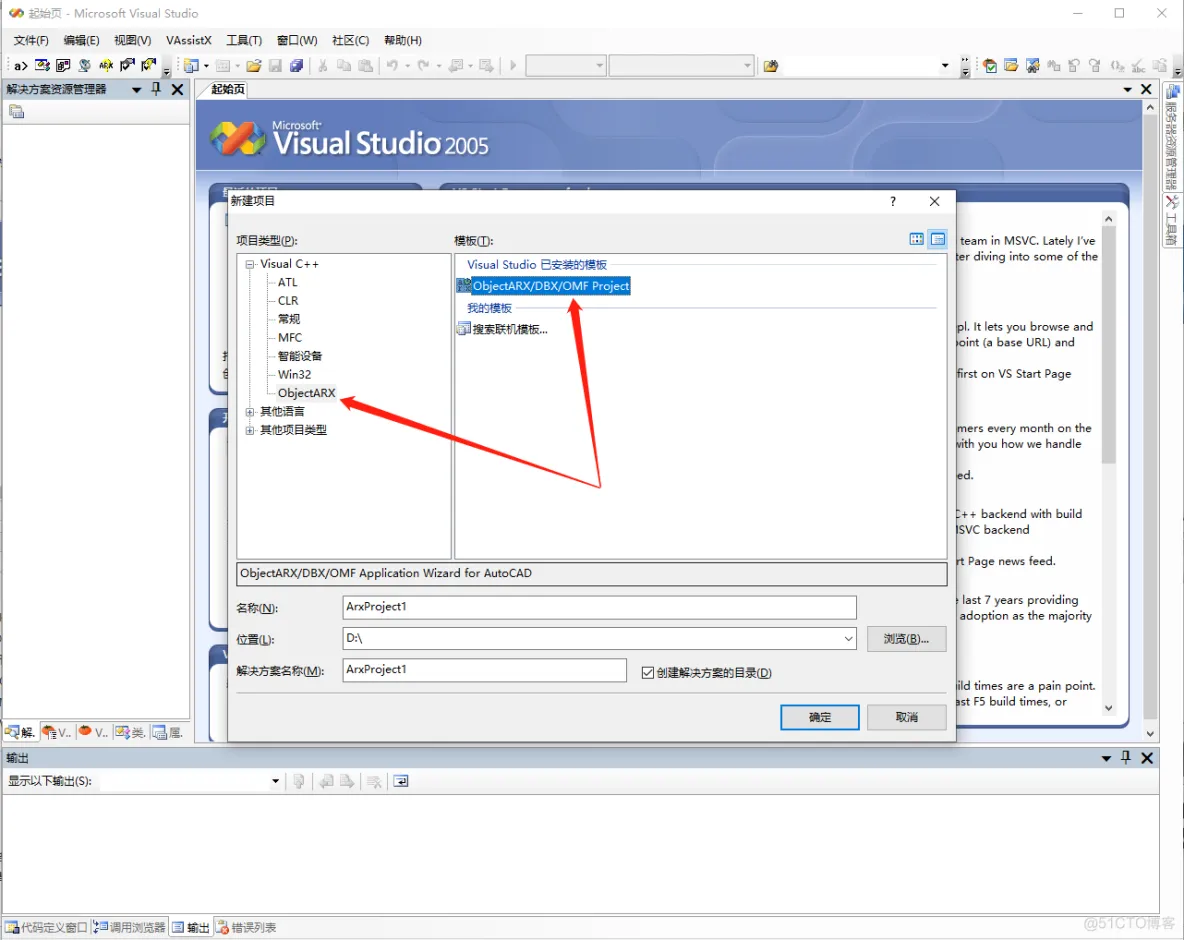Toggle word wrap in Output toolbar
1184x940 pixels.
pyautogui.click(x=401, y=781)
